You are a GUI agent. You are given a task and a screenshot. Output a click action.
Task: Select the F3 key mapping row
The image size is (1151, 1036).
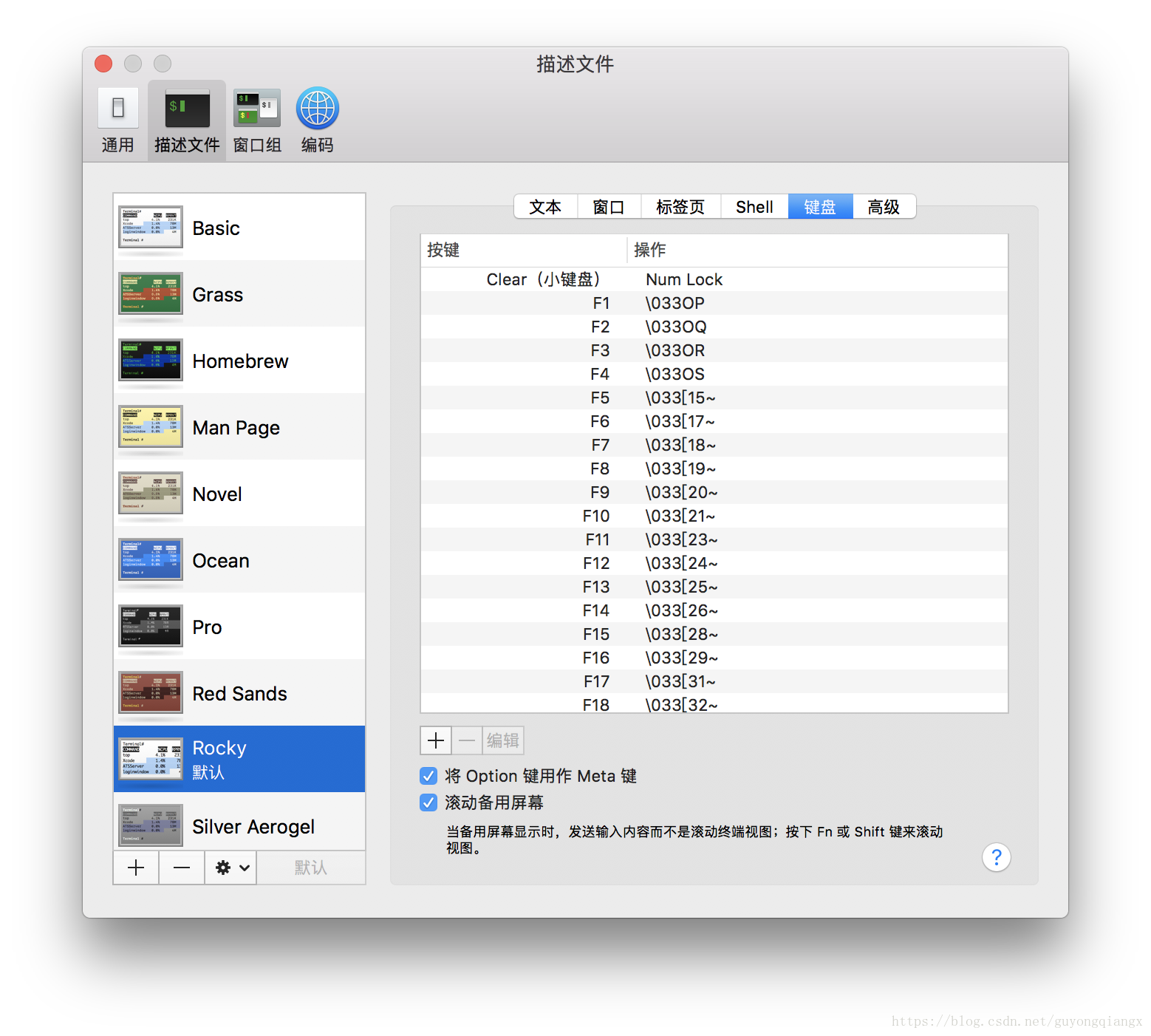pos(714,350)
